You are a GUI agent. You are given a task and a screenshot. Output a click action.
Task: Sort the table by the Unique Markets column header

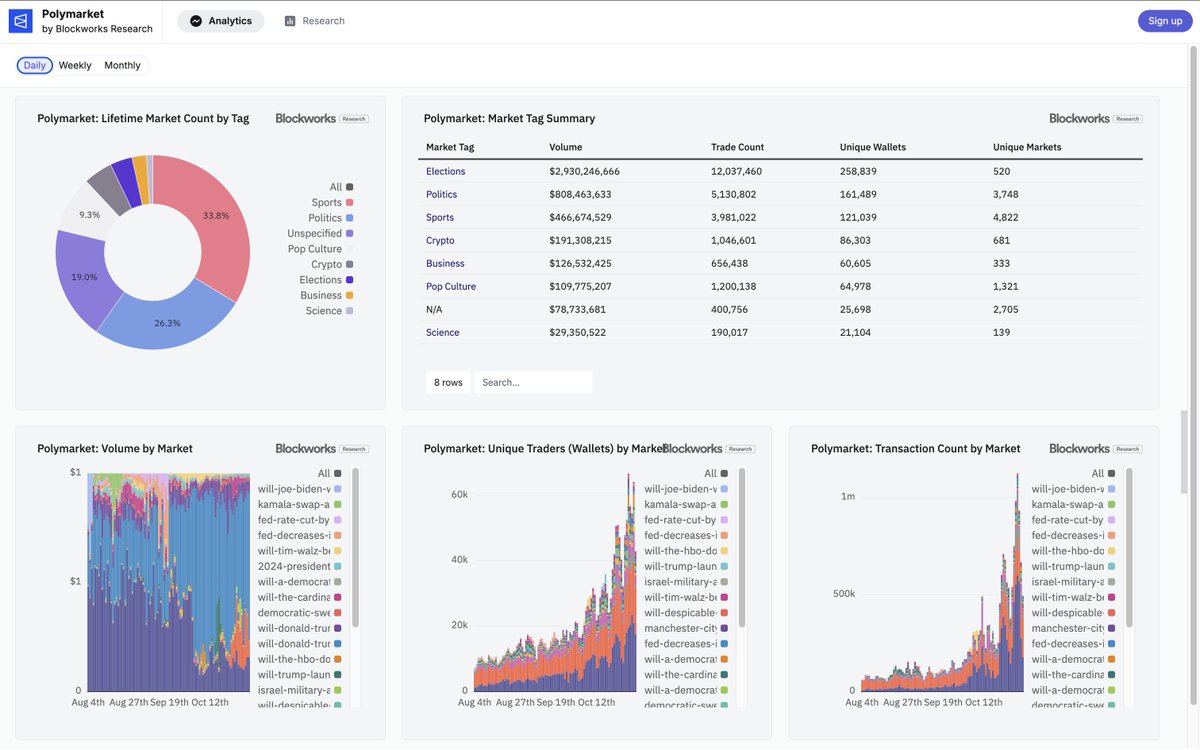click(x=1027, y=147)
